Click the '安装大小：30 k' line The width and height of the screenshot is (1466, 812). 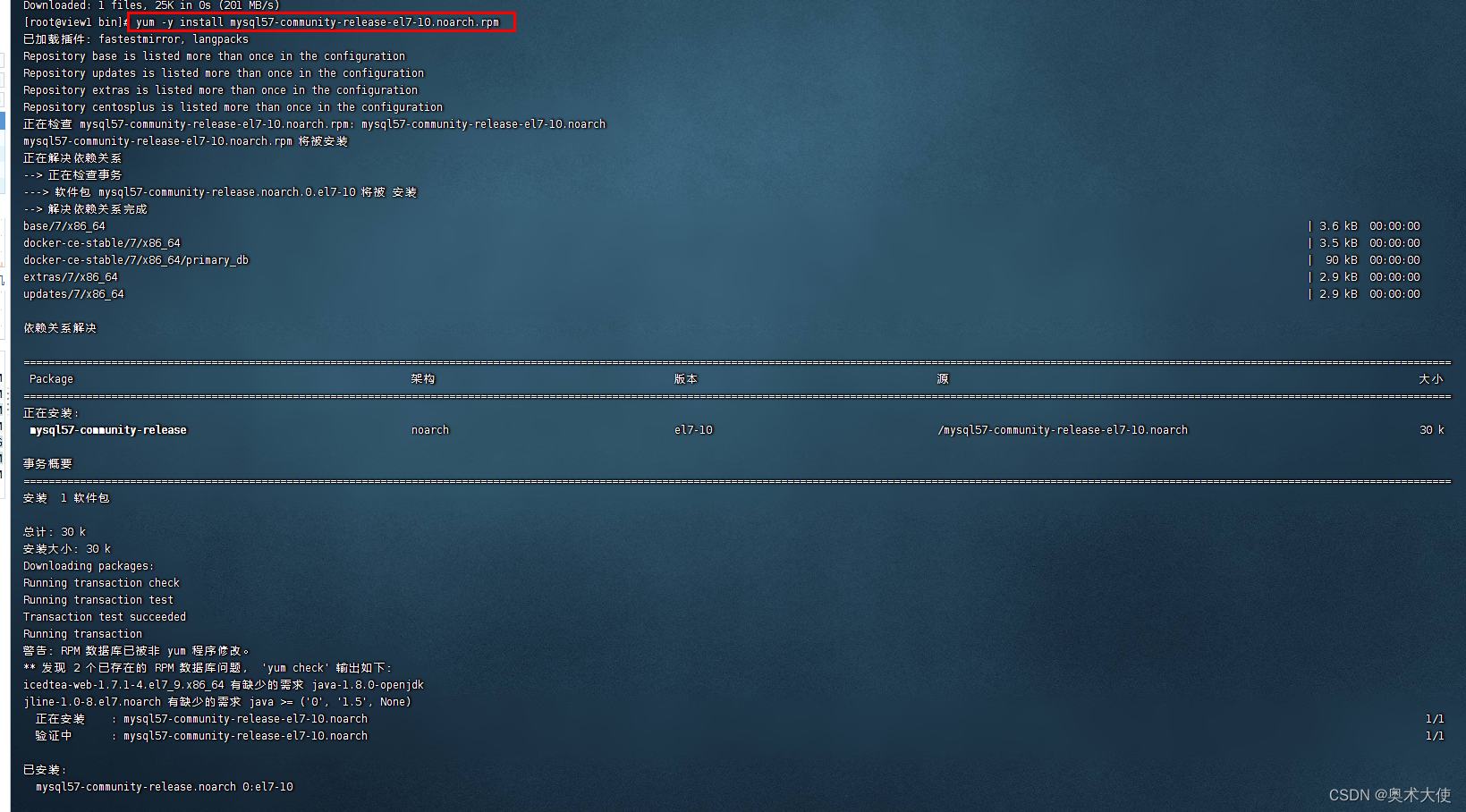point(67,549)
